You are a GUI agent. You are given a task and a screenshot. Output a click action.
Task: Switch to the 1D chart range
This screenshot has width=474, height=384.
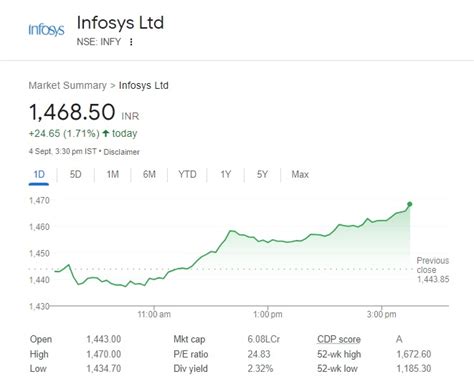coord(39,174)
